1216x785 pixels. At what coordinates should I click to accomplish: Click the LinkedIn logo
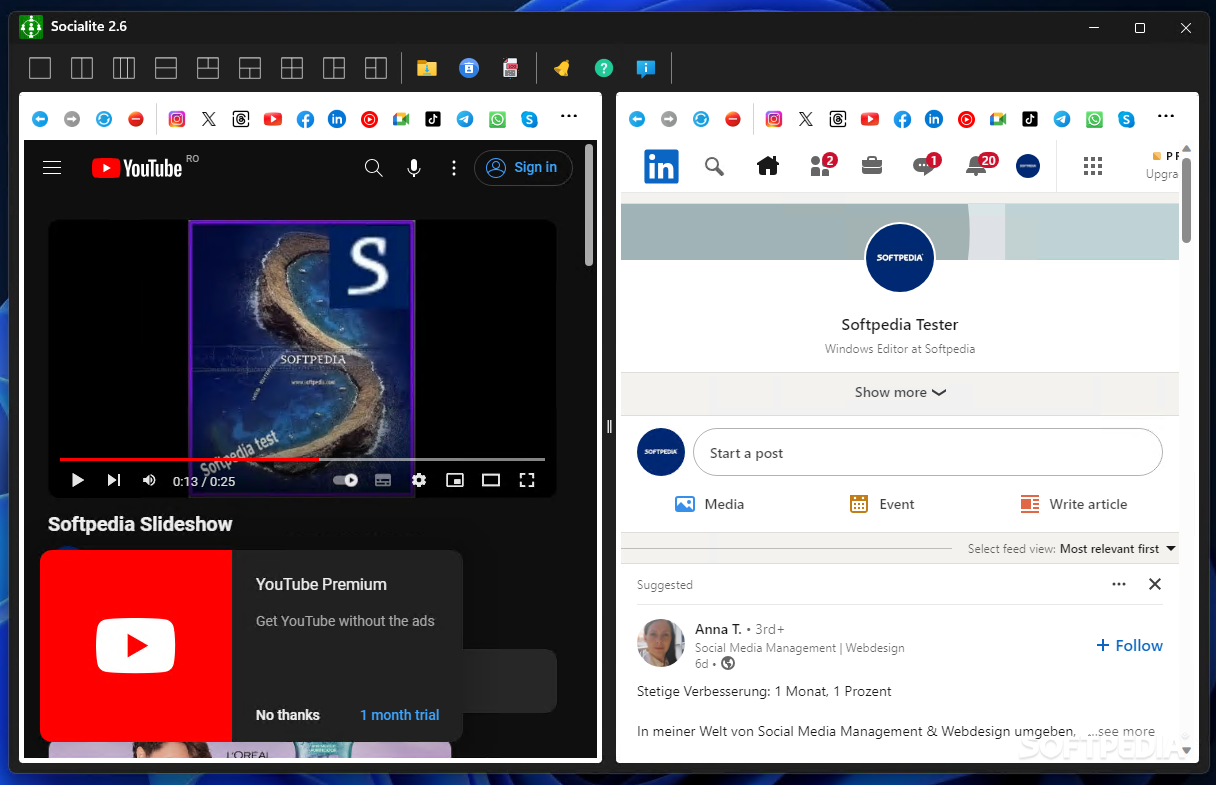[661, 166]
